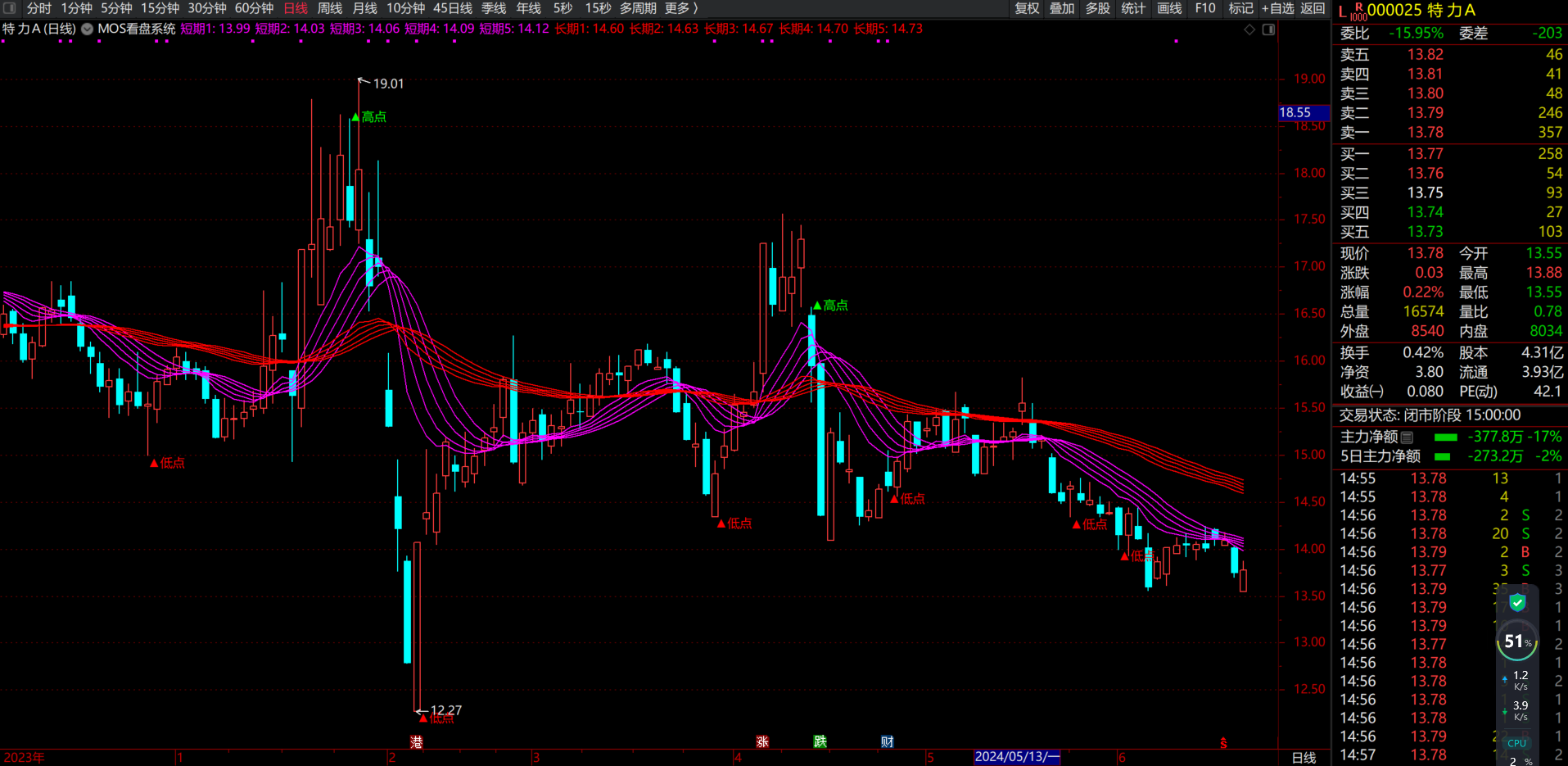The image size is (1568, 766).
Task: Open the 多周期 multi-period view
Action: [638, 8]
